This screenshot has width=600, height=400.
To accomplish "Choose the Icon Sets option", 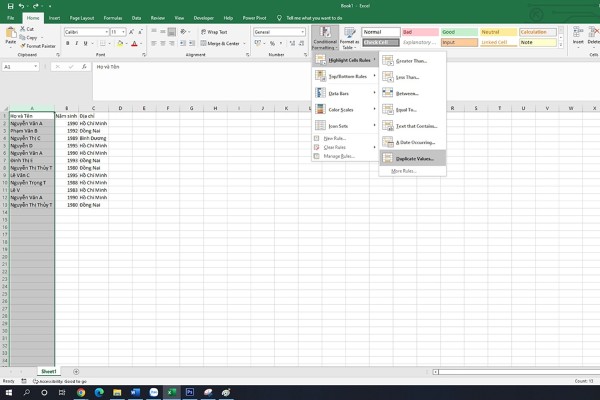I will [x=340, y=126].
